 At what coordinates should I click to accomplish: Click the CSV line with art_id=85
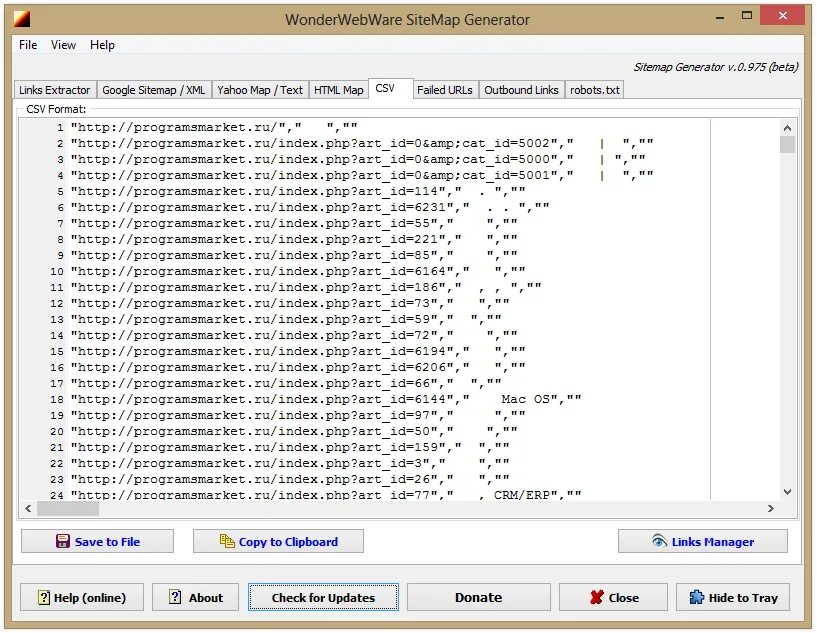click(294, 255)
